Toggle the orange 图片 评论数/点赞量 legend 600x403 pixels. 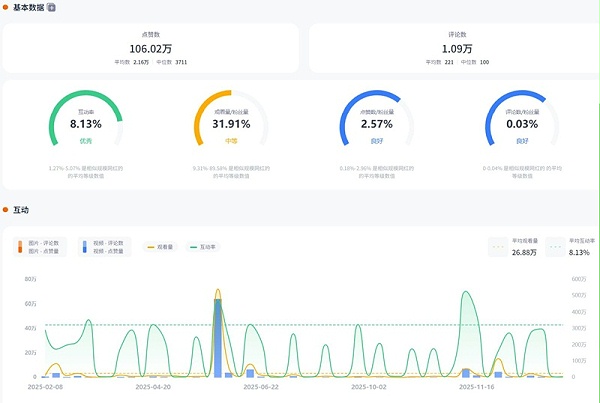coord(40,247)
